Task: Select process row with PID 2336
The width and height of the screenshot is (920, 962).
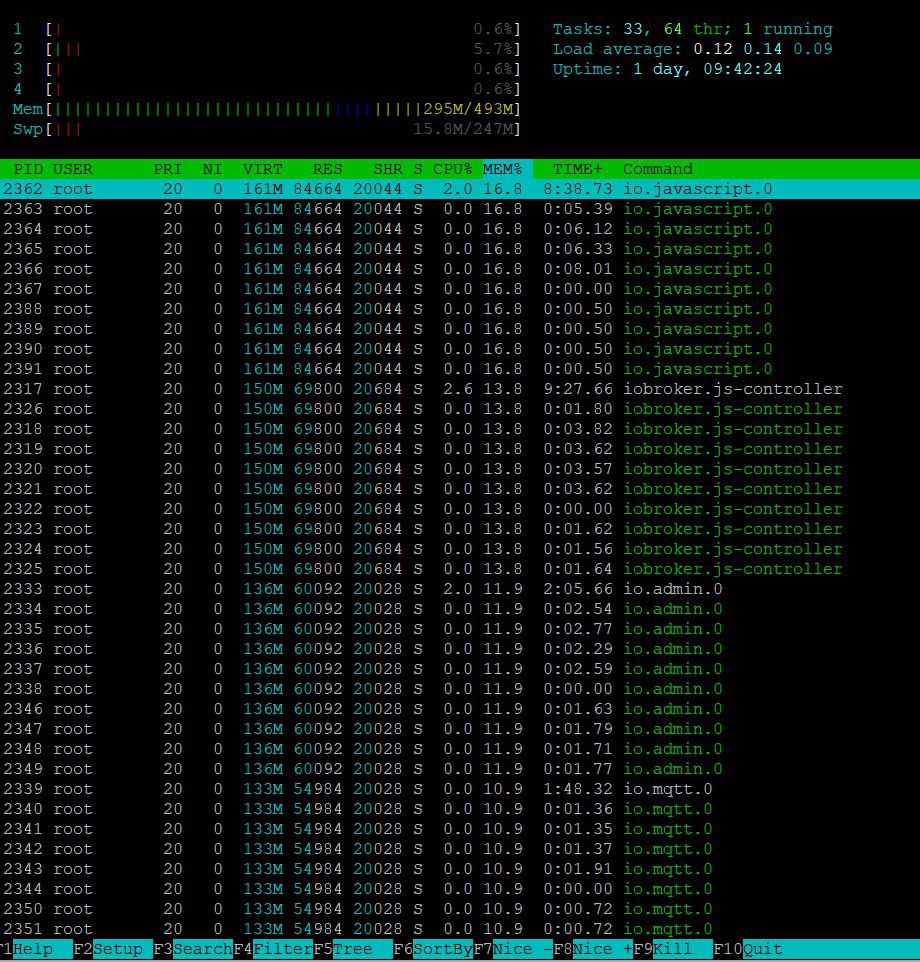Action: pyautogui.click(x=460, y=649)
